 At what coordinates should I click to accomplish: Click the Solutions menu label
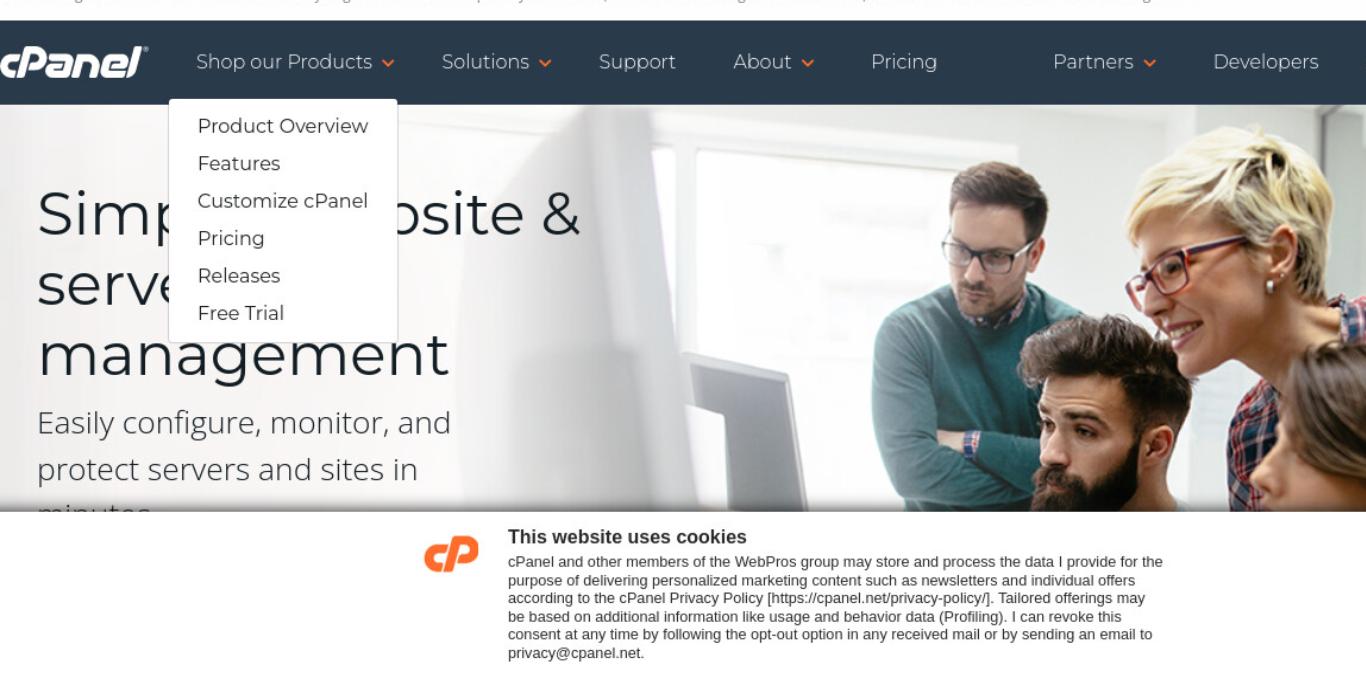486,62
